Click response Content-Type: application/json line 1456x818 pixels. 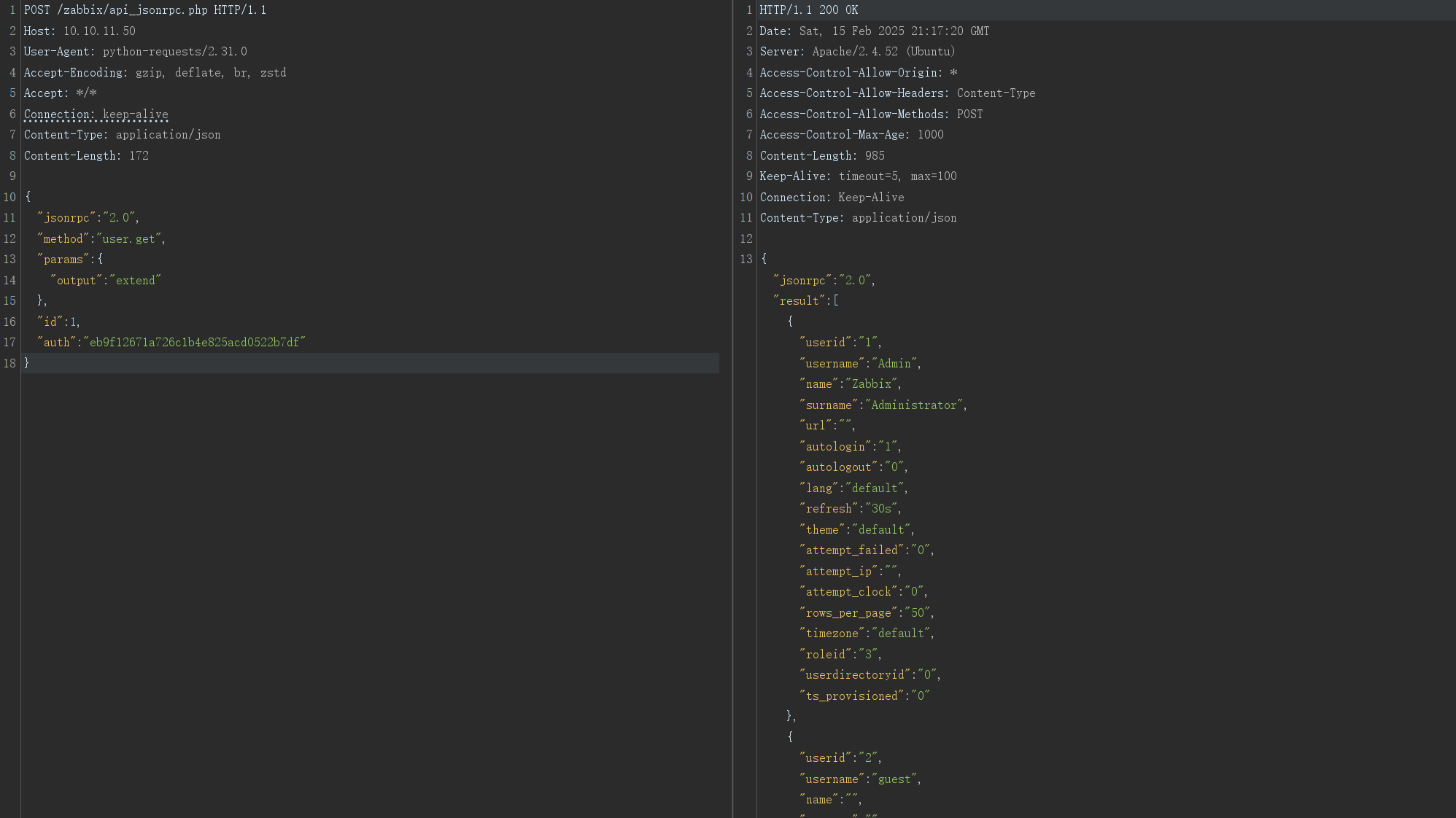[x=859, y=218]
